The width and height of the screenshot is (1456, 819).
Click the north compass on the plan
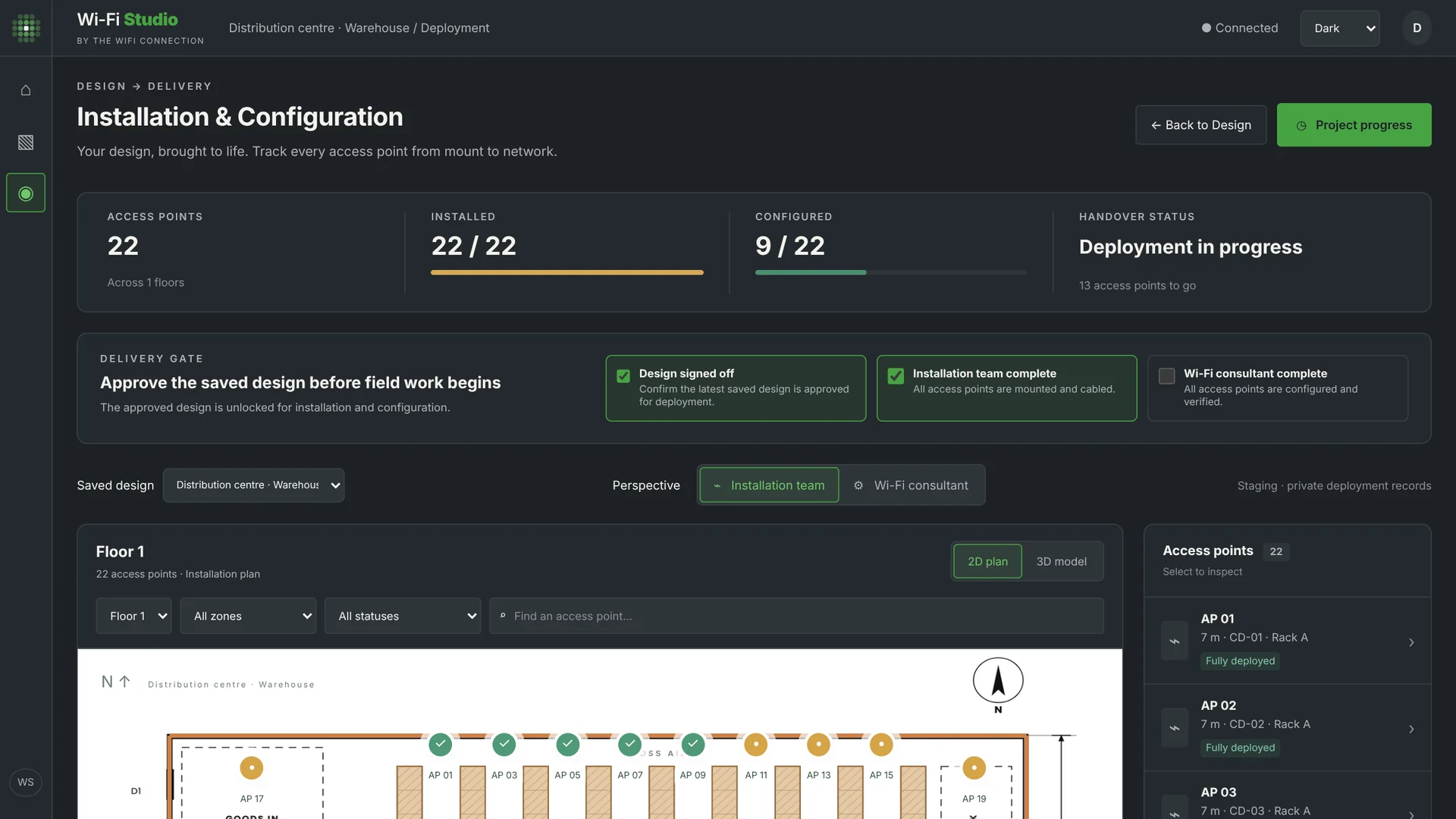click(x=998, y=685)
